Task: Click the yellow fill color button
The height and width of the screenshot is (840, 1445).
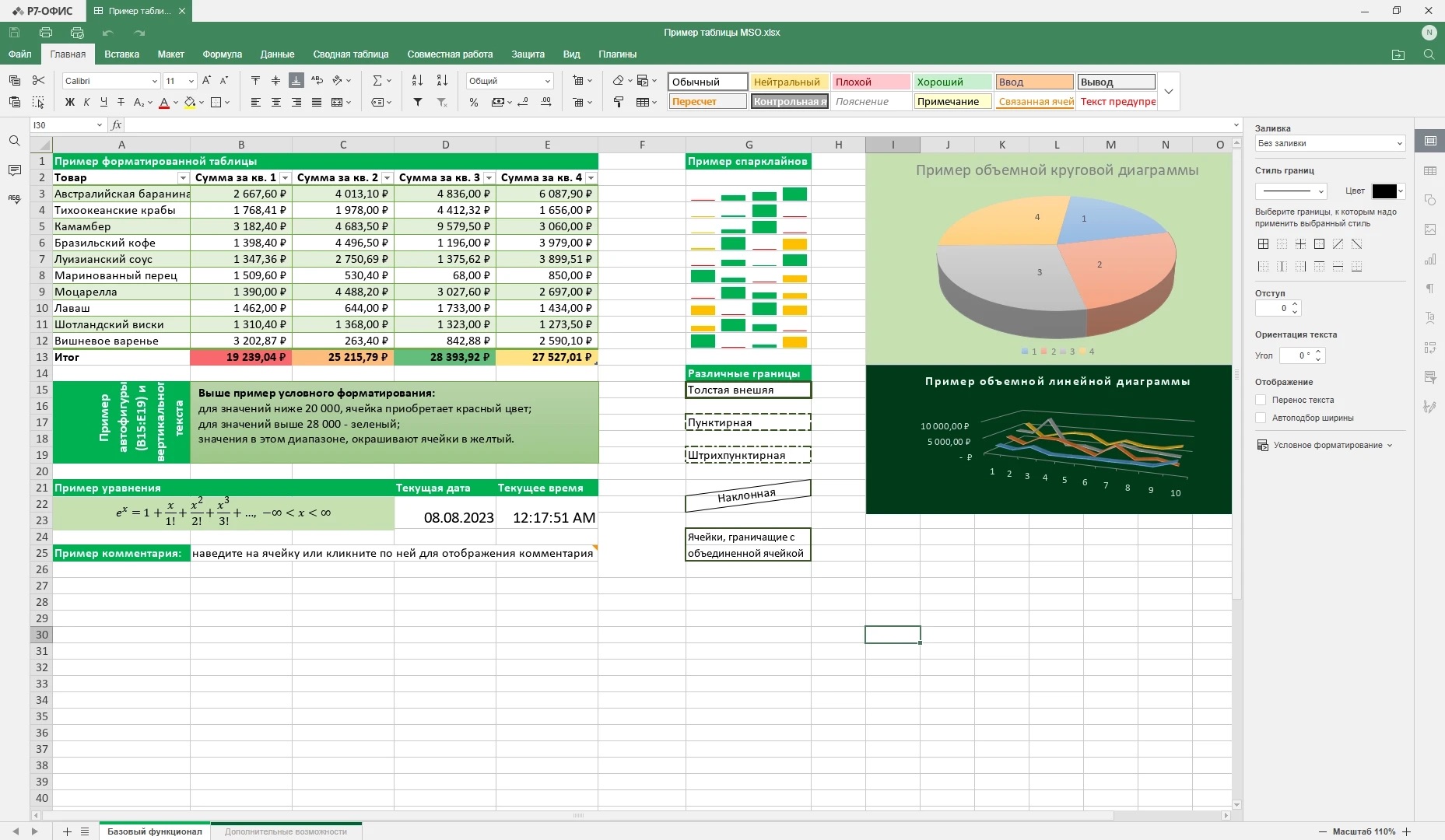Action: tap(190, 102)
